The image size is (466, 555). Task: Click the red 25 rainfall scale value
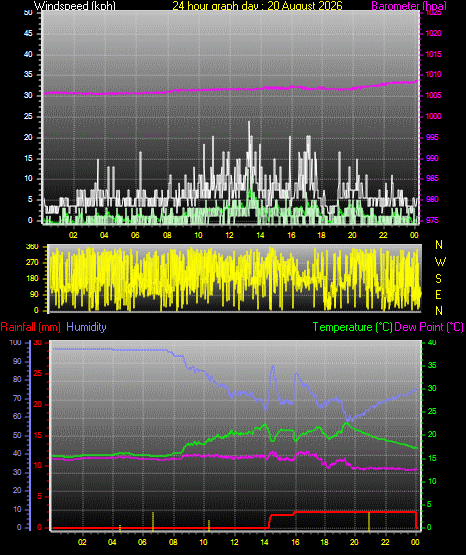[x=38, y=374]
